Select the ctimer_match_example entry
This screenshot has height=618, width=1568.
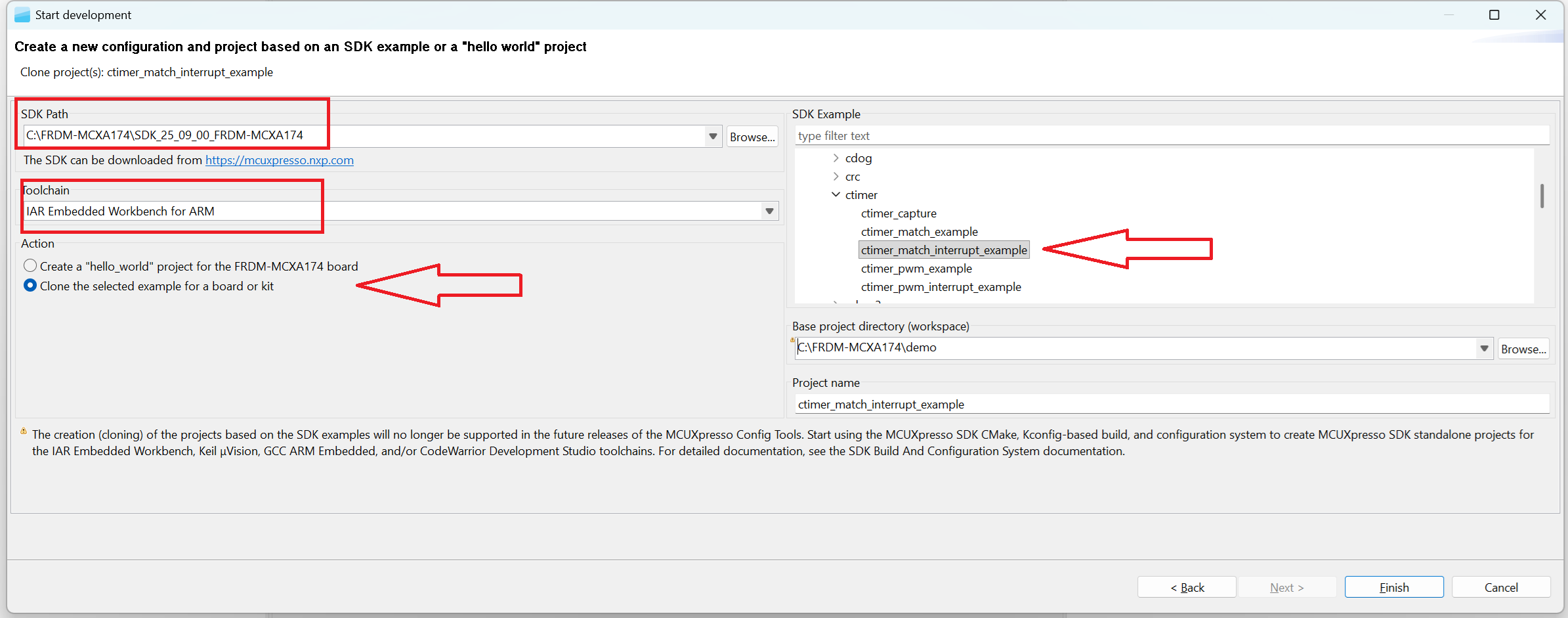(919, 232)
